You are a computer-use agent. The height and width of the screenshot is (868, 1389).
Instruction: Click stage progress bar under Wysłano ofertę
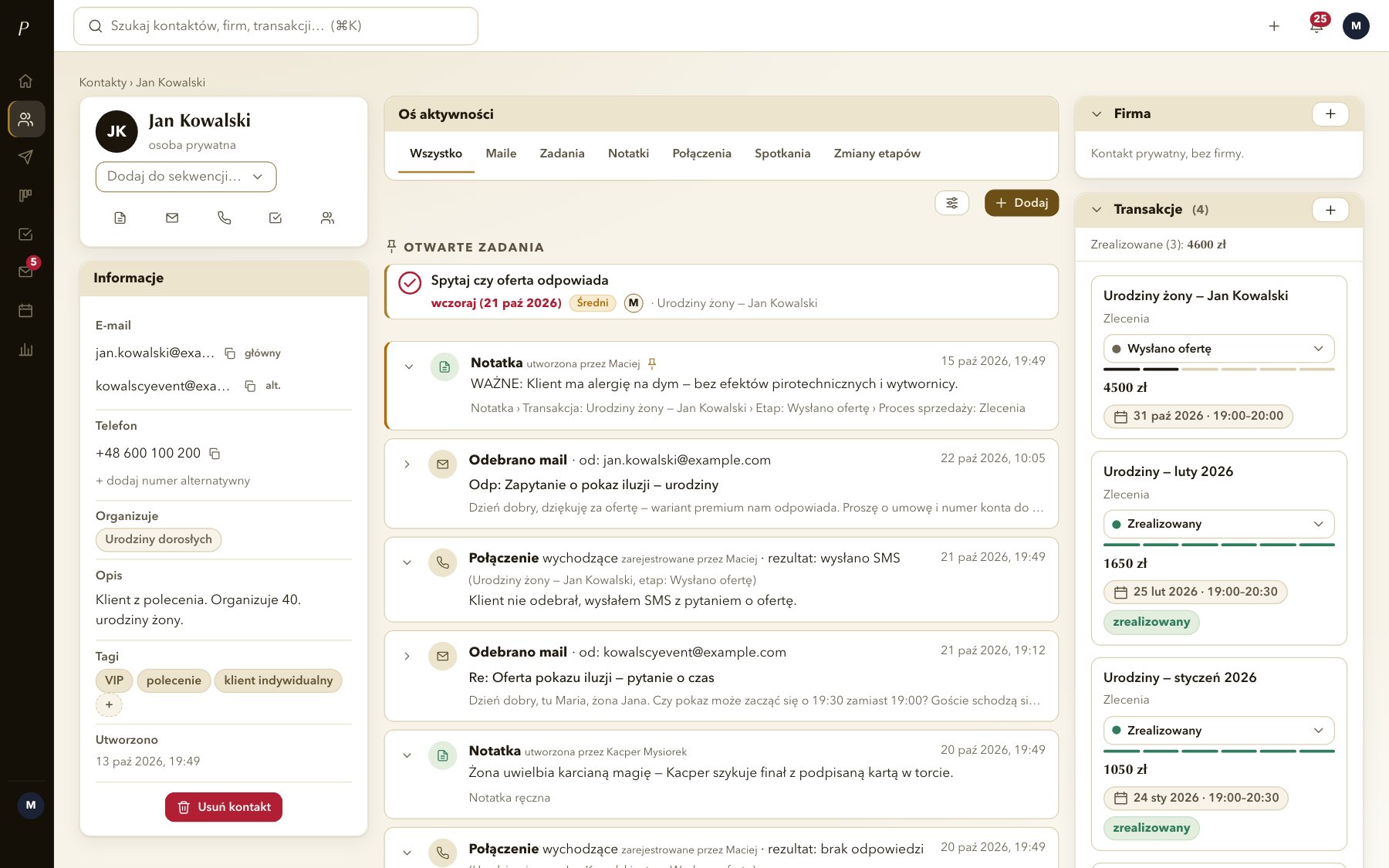(1218, 370)
